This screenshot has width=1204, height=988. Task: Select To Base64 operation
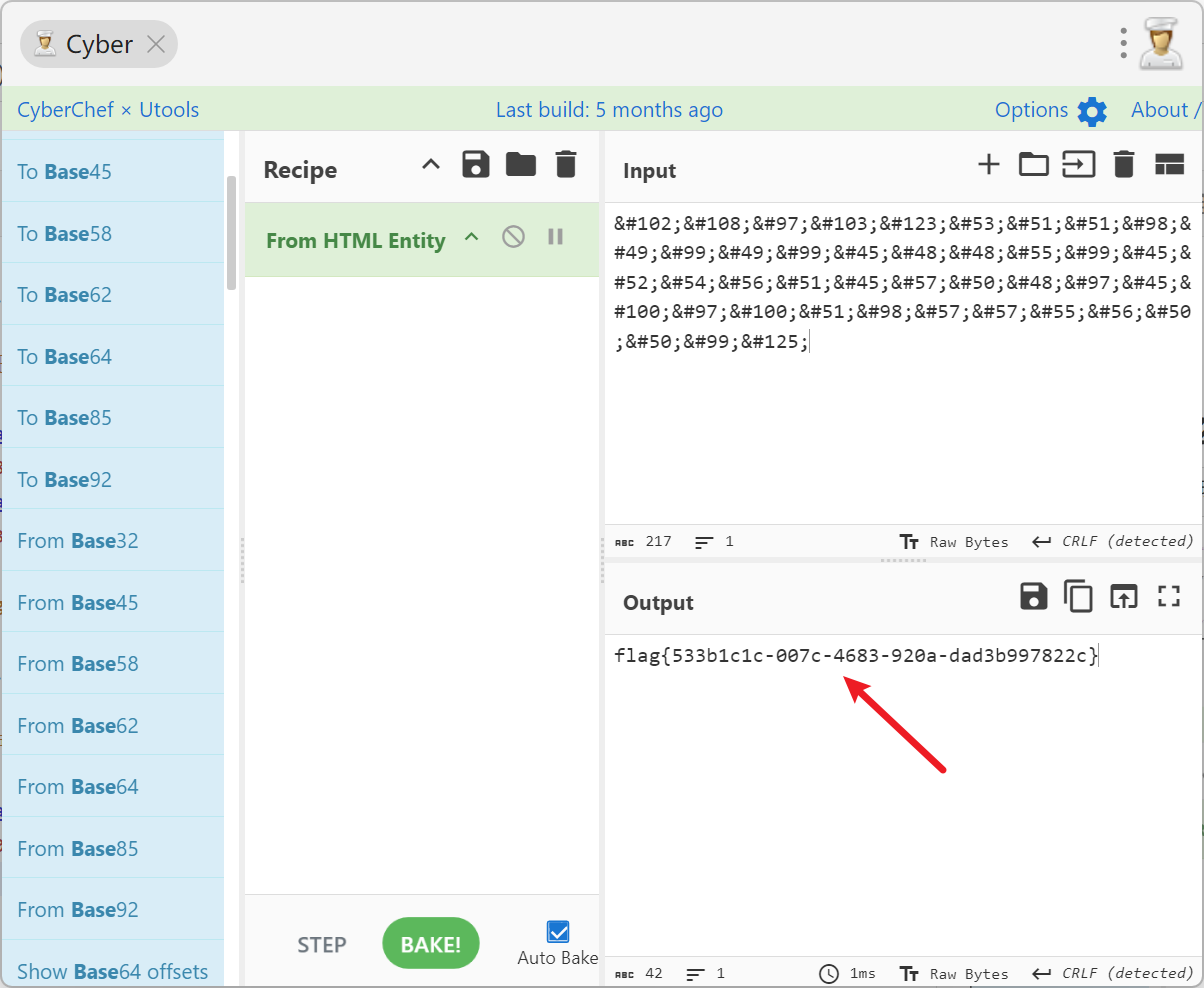pyautogui.click(x=113, y=356)
